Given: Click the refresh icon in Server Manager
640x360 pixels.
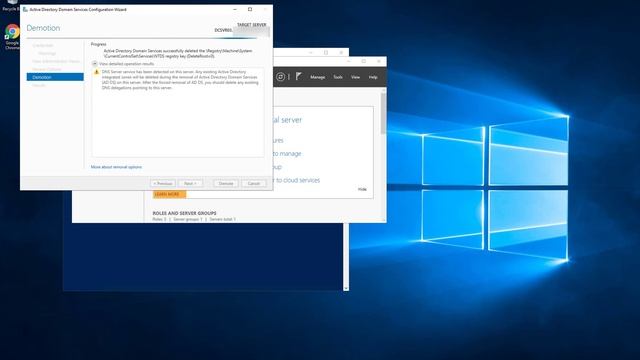Looking at the screenshot, I should (x=280, y=77).
